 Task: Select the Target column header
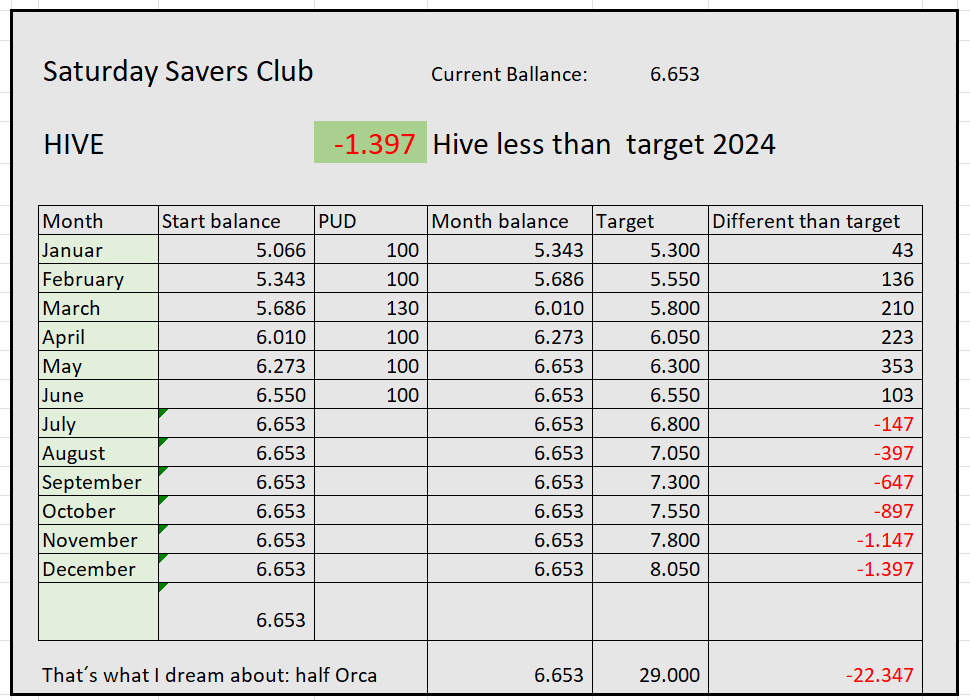[x=650, y=221]
